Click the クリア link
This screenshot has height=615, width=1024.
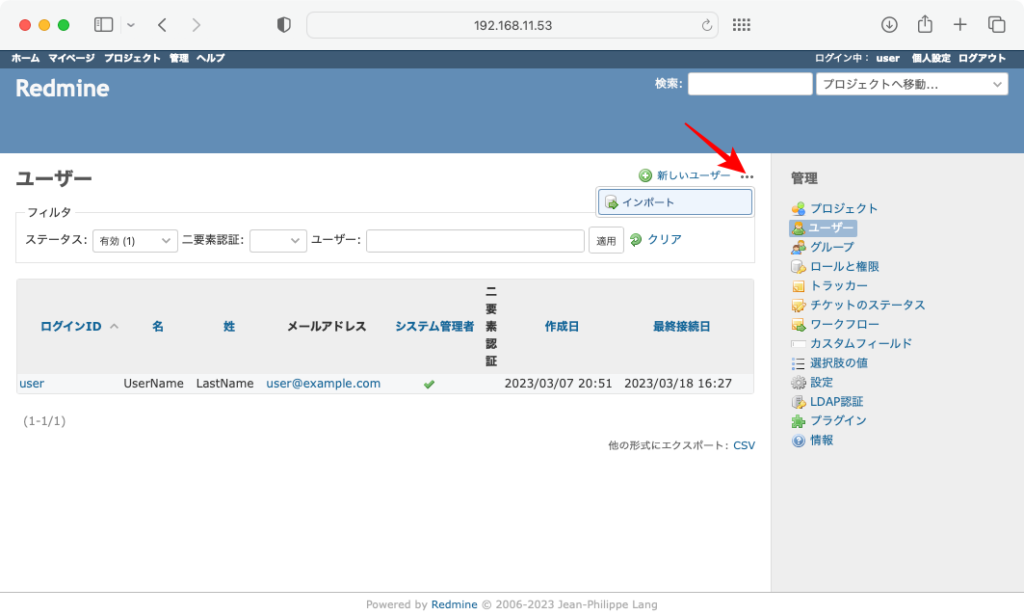pos(664,240)
